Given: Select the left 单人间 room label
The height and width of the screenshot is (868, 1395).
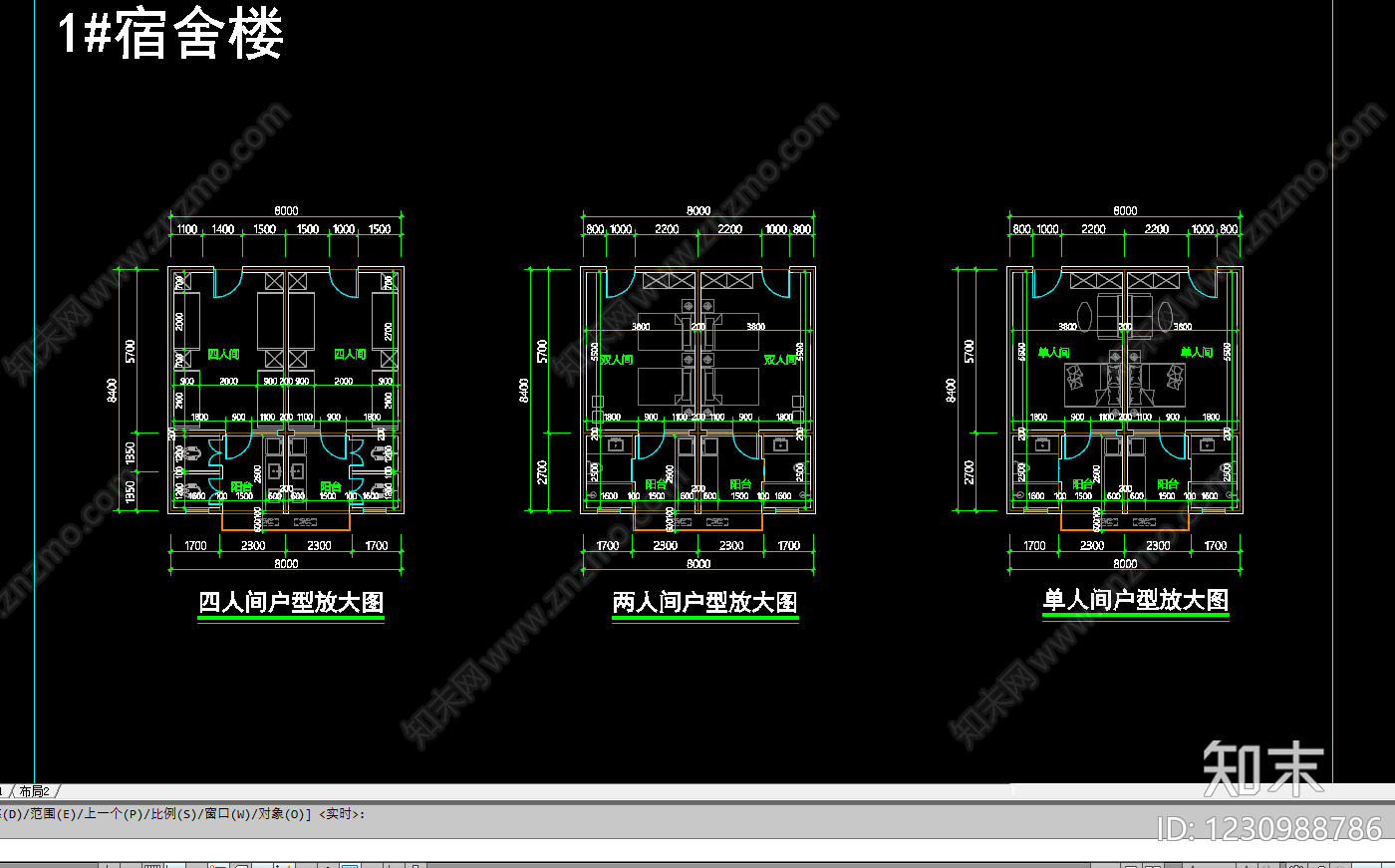Looking at the screenshot, I should (1053, 352).
